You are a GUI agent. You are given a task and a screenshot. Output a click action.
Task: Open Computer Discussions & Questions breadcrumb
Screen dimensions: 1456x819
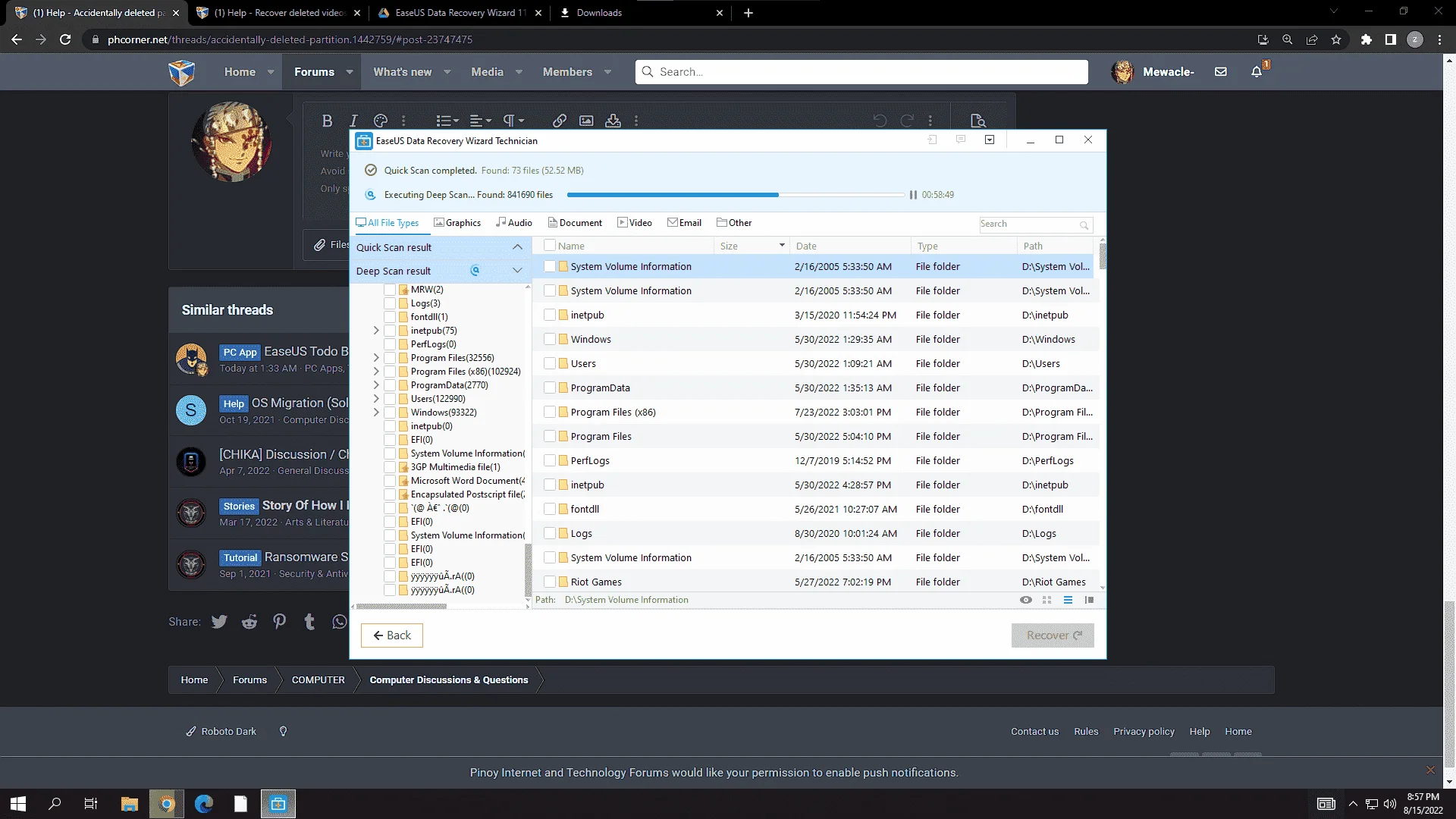click(x=449, y=680)
